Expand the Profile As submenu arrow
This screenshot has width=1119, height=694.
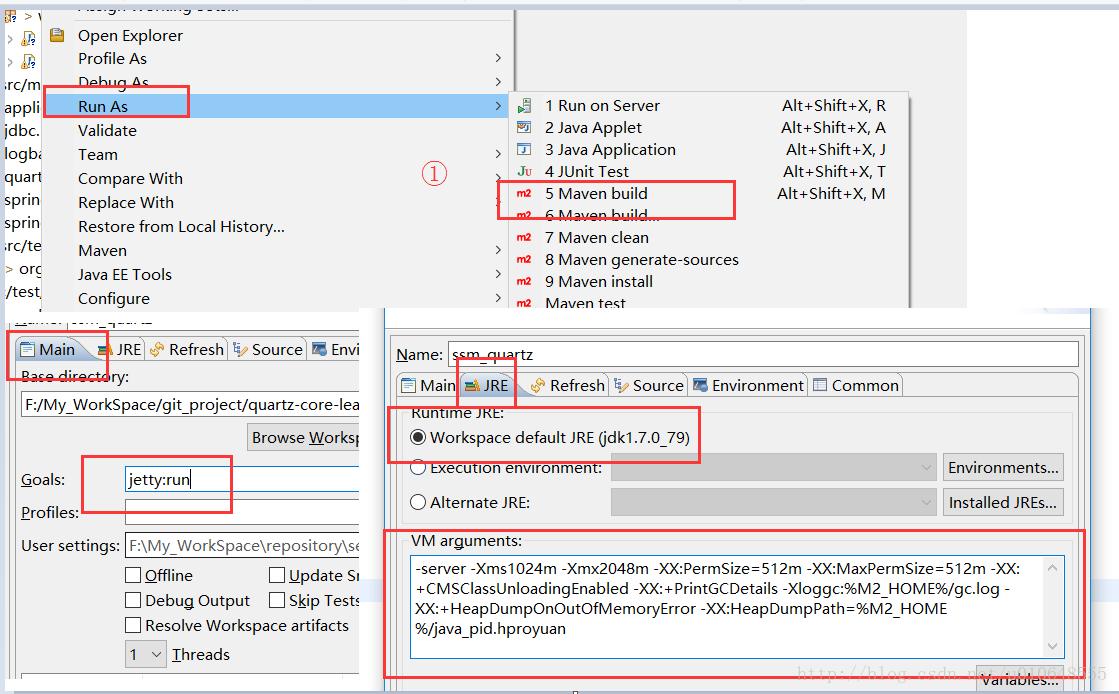tap(498, 58)
